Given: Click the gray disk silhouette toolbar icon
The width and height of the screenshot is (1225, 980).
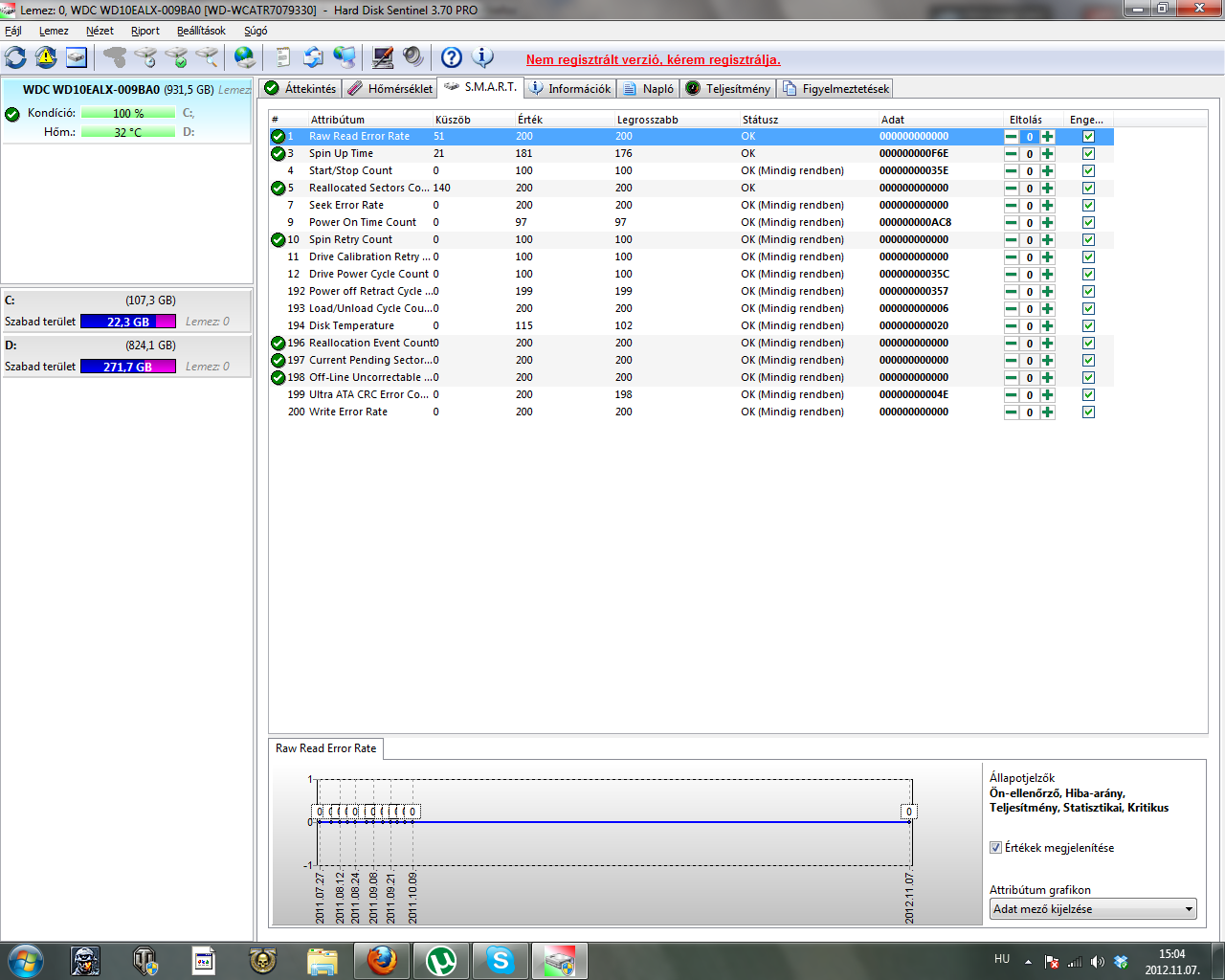Looking at the screenshot, I should pos(115,57).
